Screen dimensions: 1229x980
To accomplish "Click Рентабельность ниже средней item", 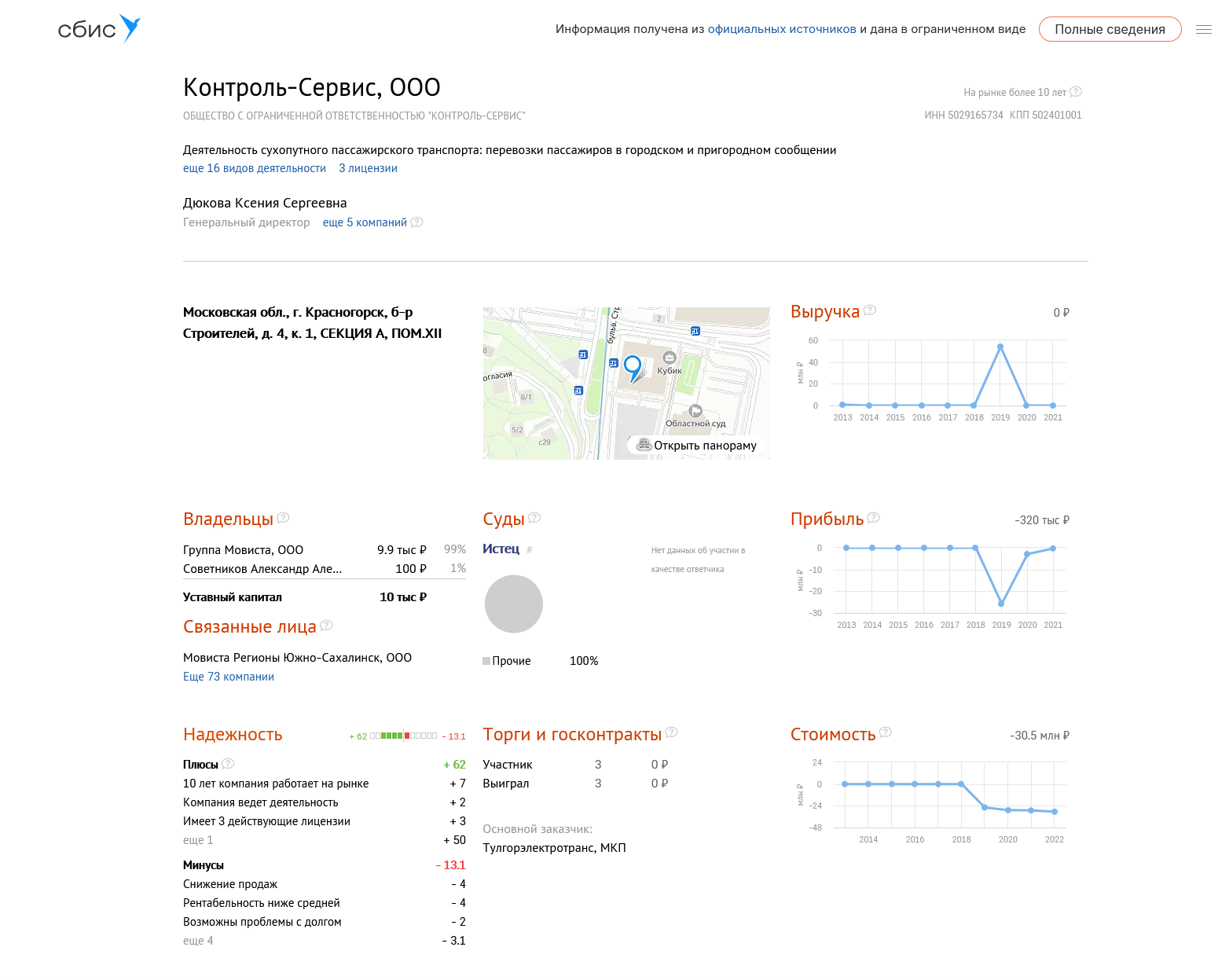I will click(325, 903).
